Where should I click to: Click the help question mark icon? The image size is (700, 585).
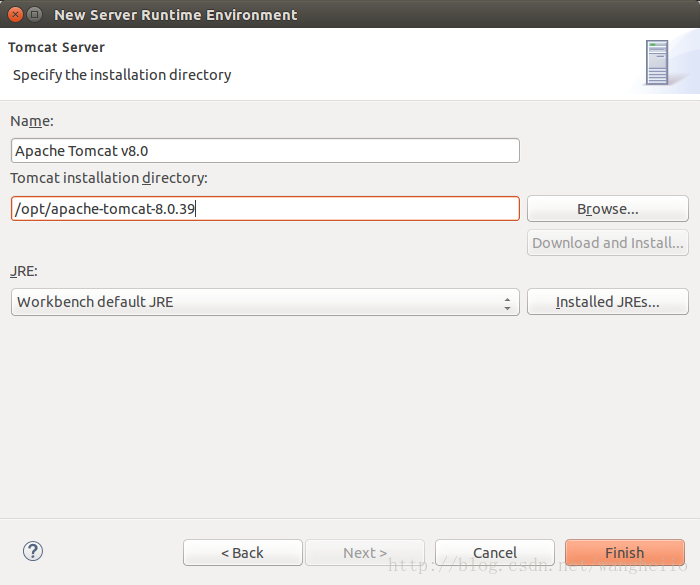click(33, 552)
